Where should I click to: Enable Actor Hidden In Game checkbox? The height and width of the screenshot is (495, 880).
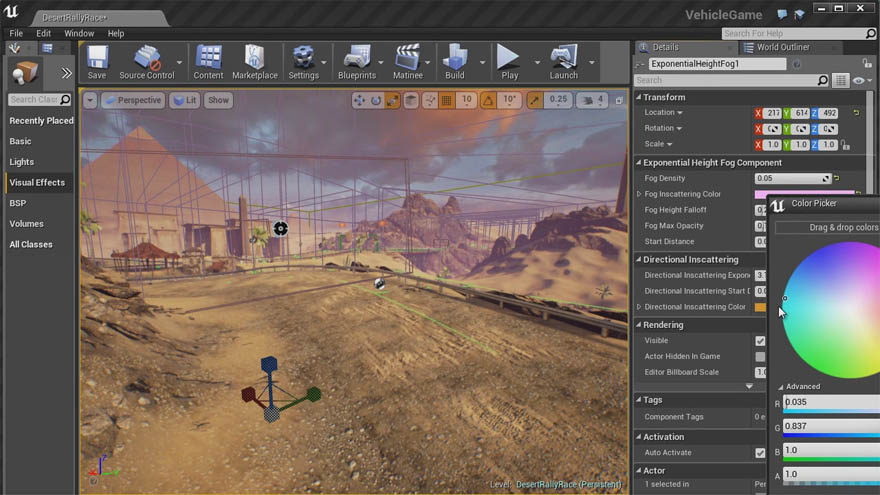pyautogui.click(x=760, y=357)
